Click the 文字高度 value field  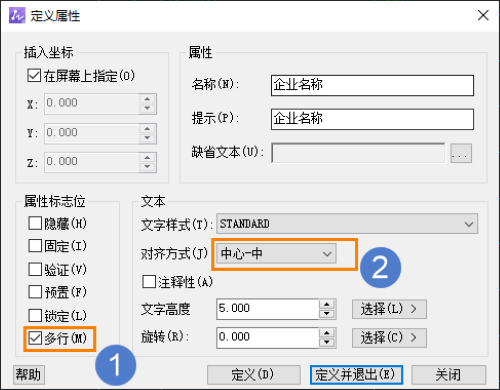pyautogui.click(x=268, y=309)
